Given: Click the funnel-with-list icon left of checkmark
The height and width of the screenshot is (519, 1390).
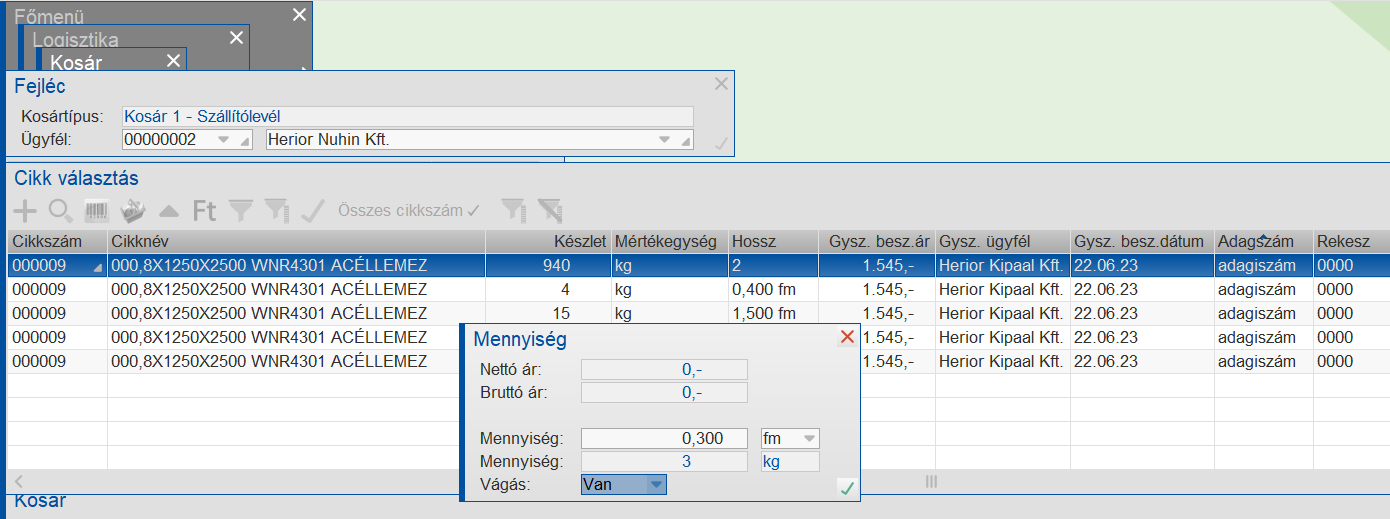Looking at the screenshot, I should coord(277,210).
